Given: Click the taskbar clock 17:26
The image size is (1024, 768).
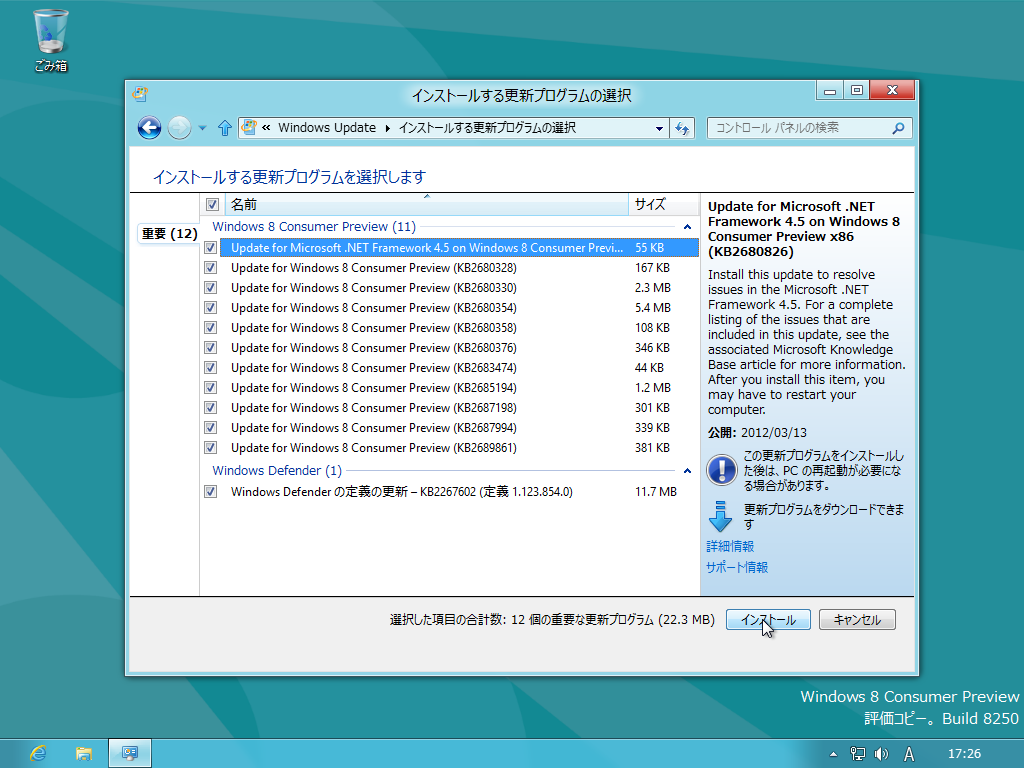Looking at the screenshot, I should 964,754.
